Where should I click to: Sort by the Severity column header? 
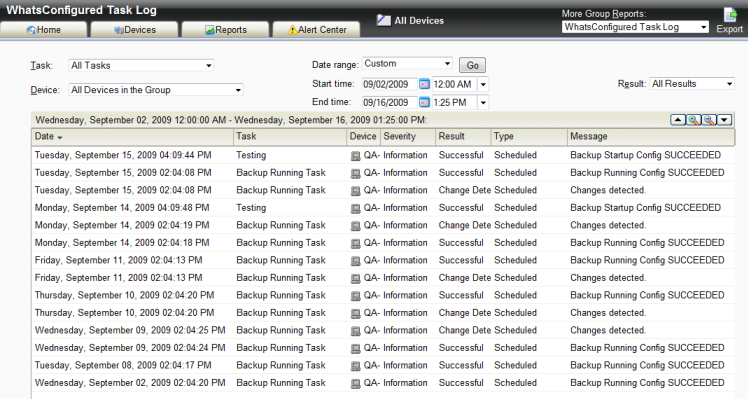(x=408, y=136)
